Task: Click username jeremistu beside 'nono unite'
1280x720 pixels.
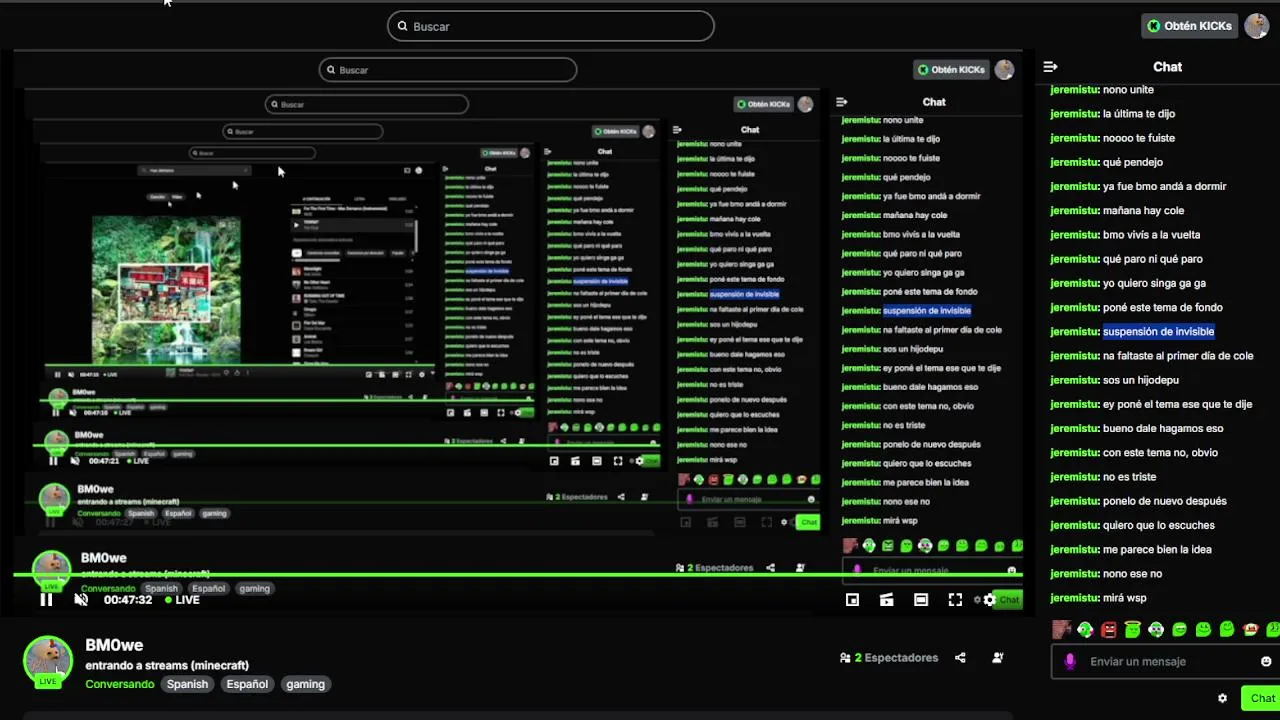Action: [x=1075, y=90]
